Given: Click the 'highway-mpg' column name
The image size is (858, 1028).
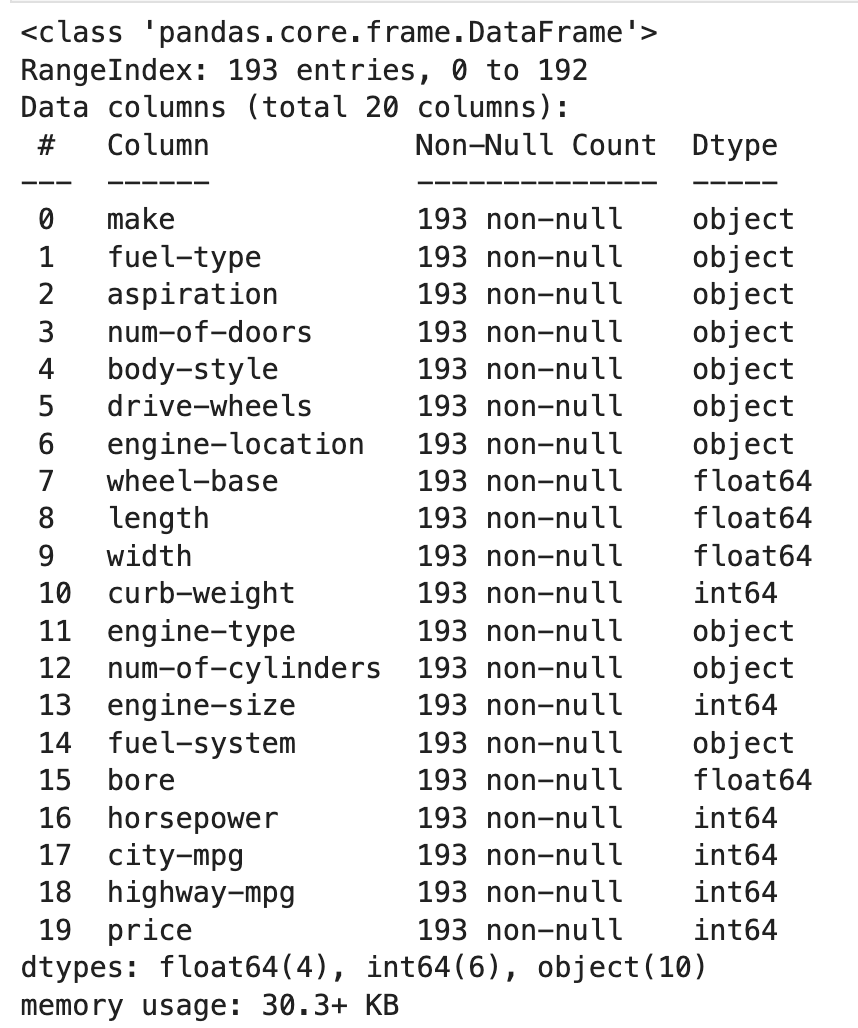Looking at the screenshot, I should pos(201,892).
